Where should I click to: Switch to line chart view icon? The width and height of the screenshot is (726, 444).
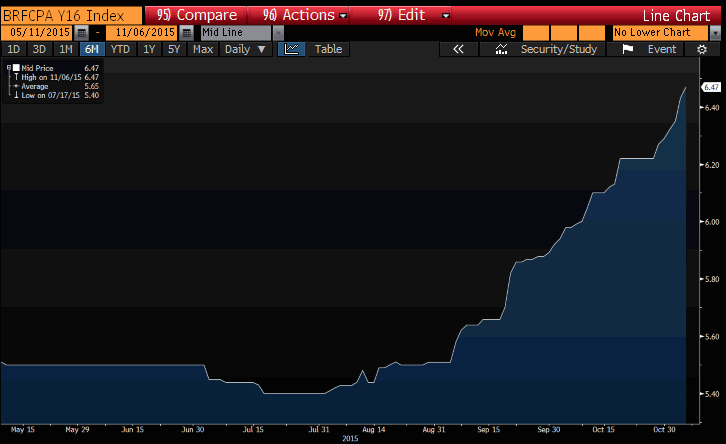[x=291, y=49]
